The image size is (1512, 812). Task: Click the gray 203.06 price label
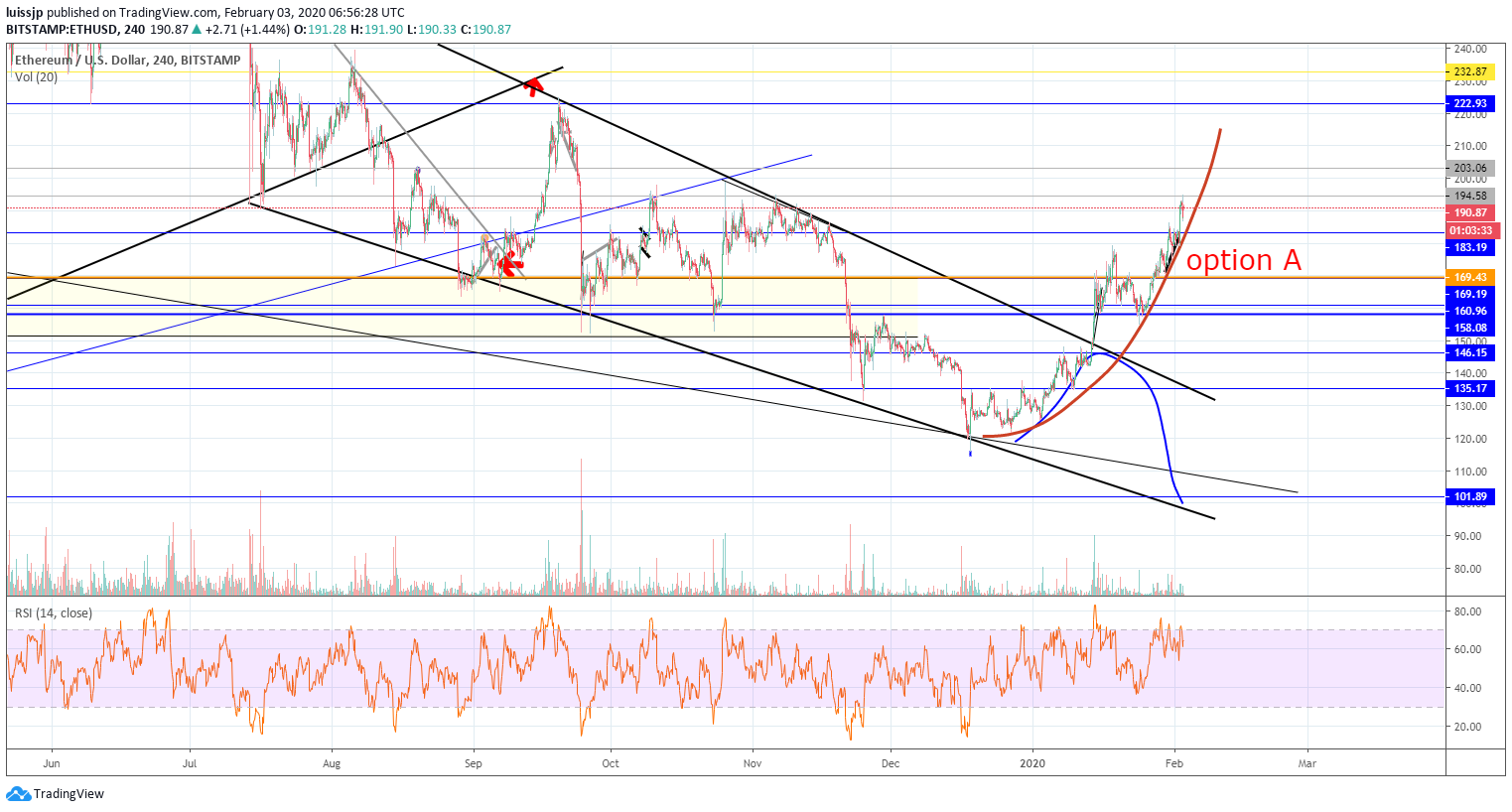coord(1469,169)
